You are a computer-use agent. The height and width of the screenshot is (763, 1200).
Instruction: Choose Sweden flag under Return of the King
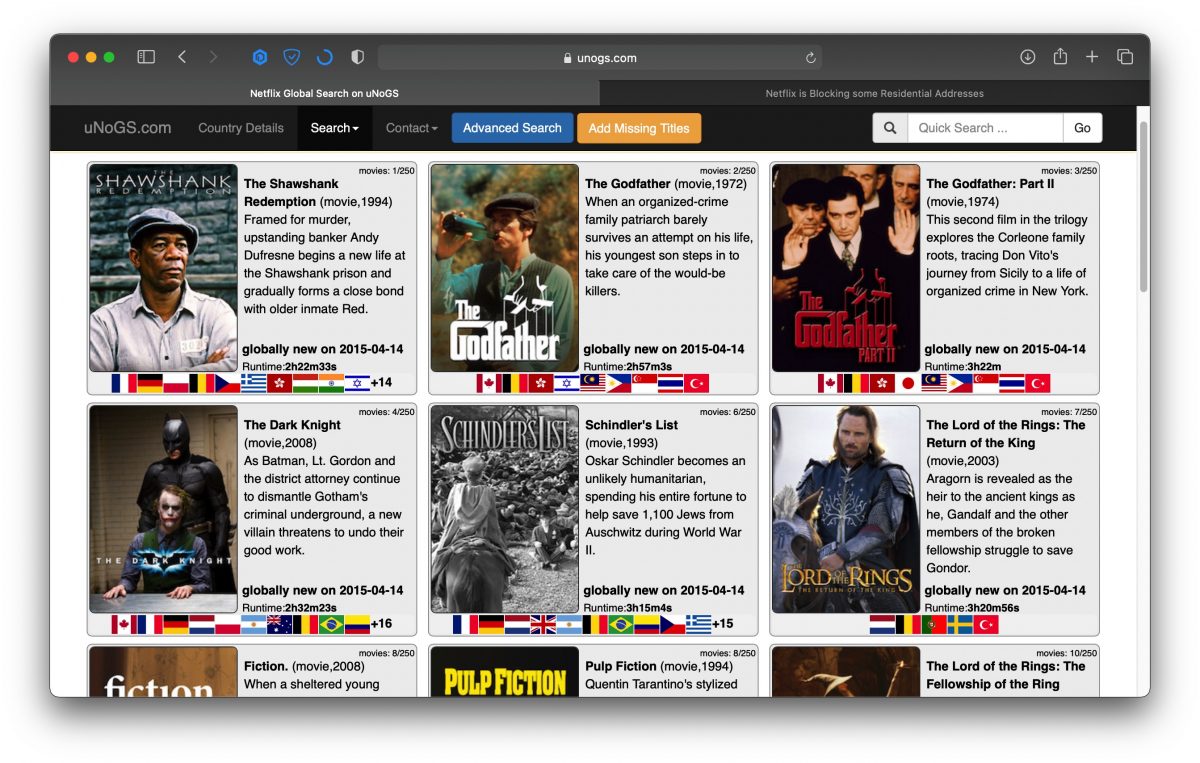click(960, 624)
